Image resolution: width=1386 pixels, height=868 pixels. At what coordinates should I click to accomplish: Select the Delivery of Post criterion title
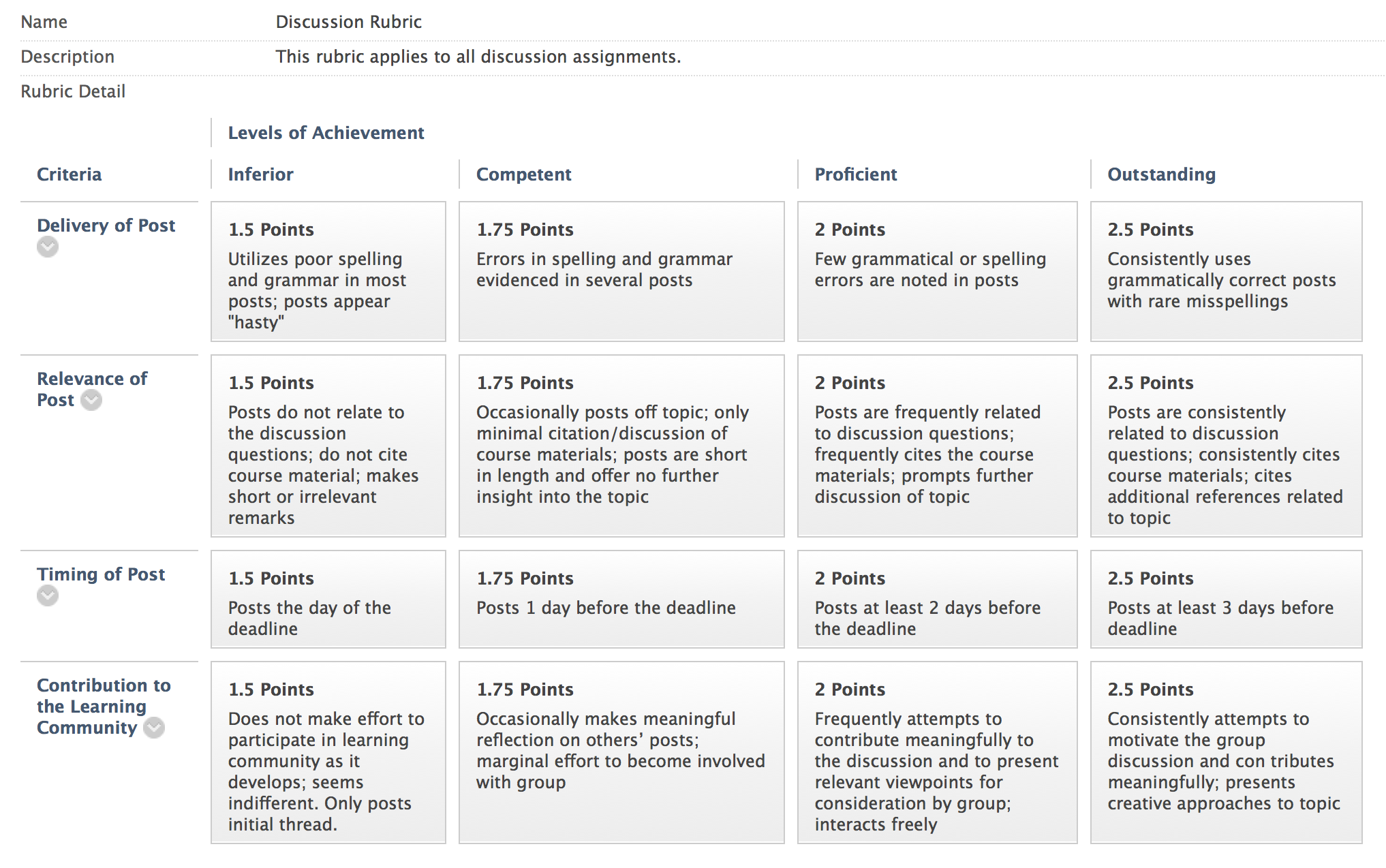point(106,226)
